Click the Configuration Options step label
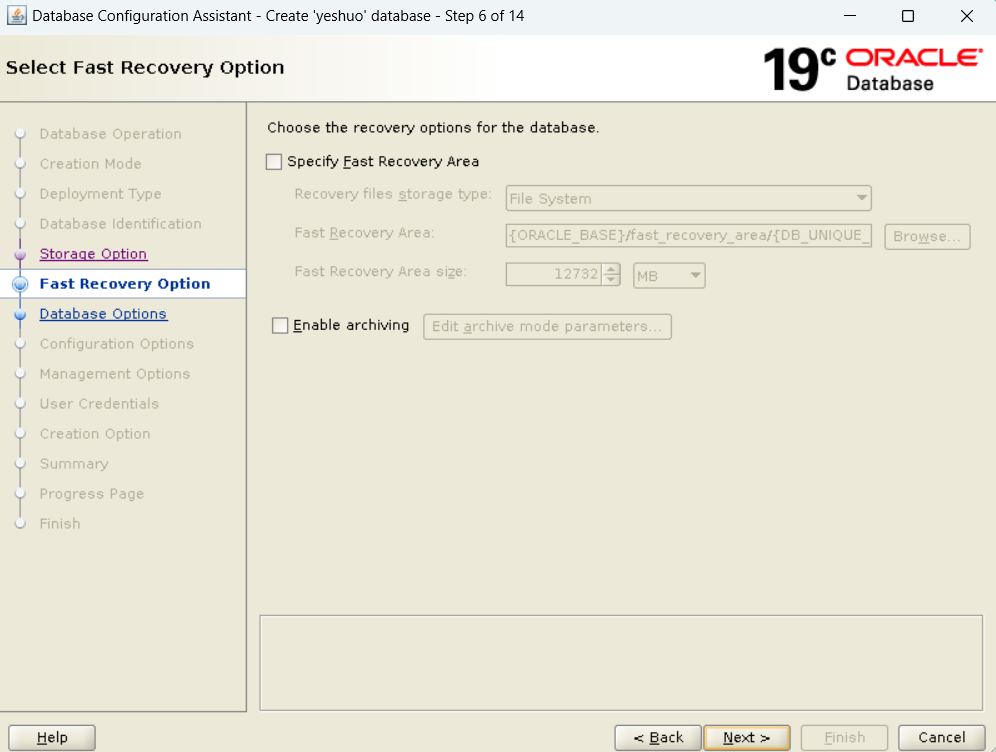This screenshot has width=996, height=752. tap(116, 344)
